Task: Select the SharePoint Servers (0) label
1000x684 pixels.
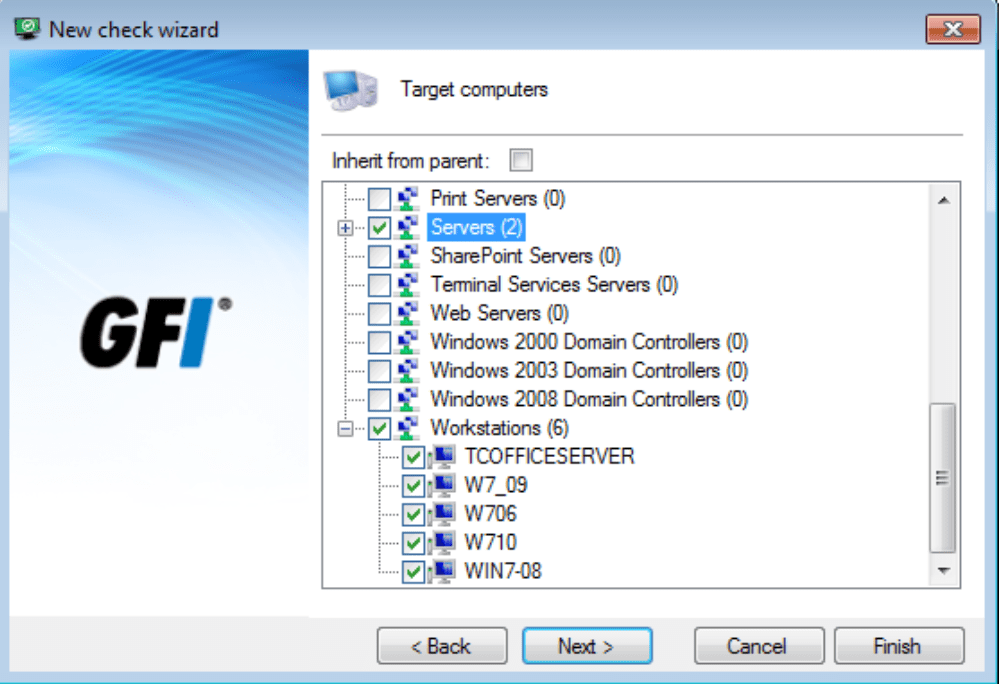Action: (526, 256)
